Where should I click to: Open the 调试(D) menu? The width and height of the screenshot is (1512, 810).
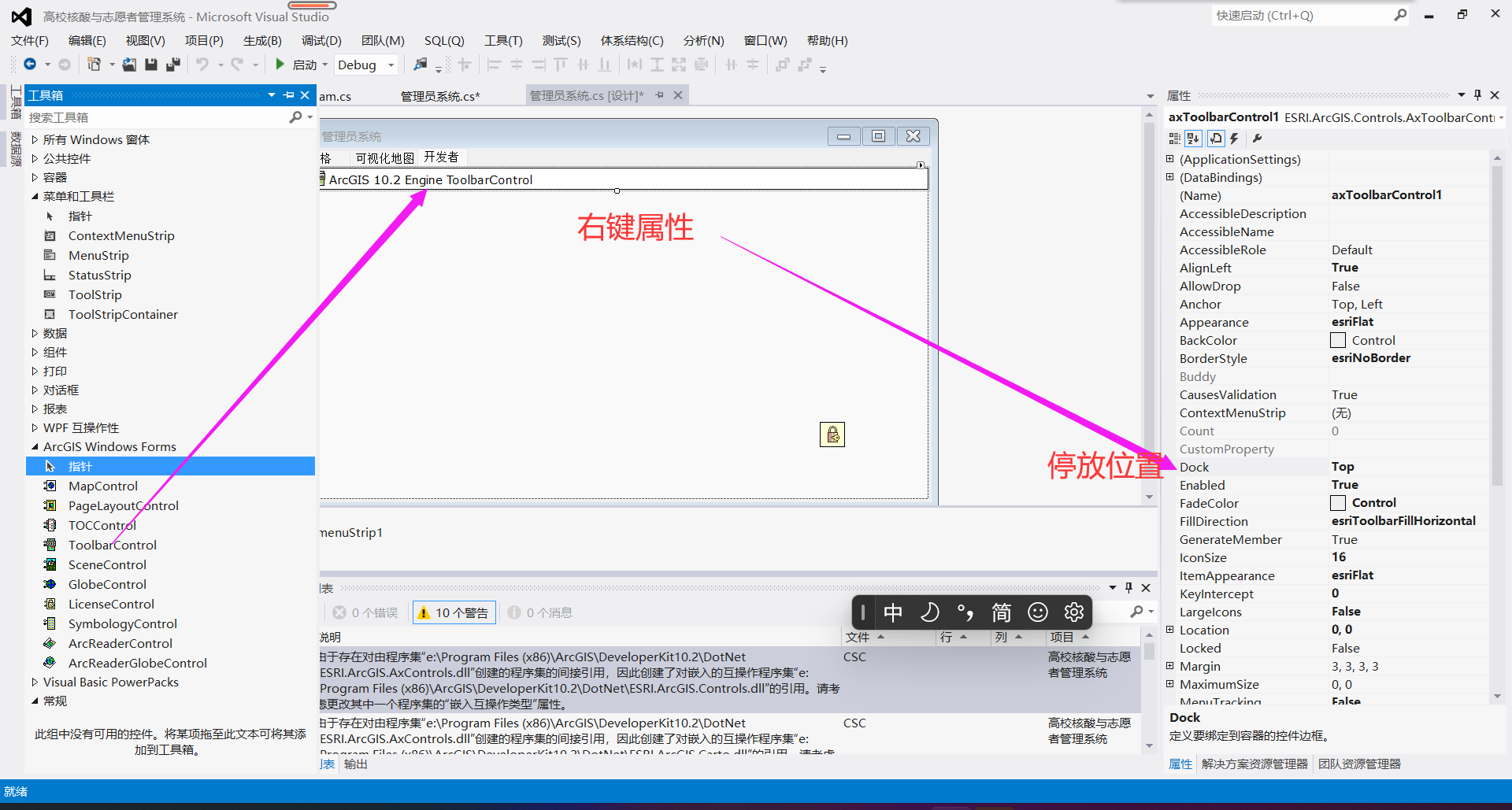[321, 40]
